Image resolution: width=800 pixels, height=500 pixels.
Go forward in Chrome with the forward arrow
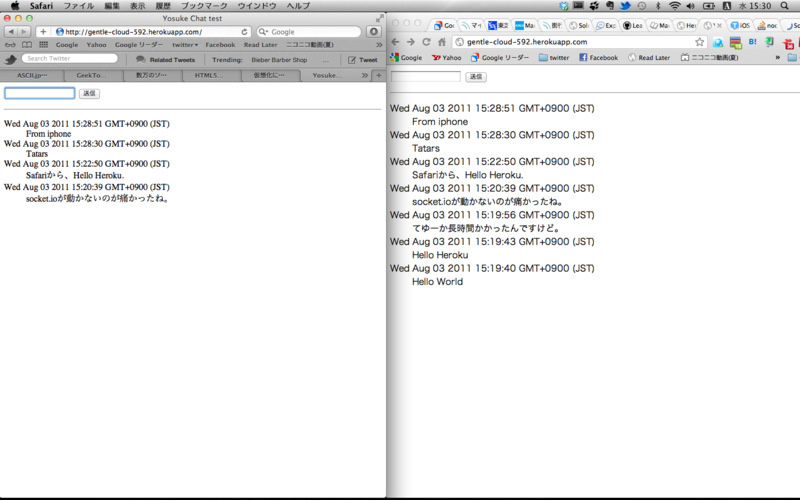(411, 42)
